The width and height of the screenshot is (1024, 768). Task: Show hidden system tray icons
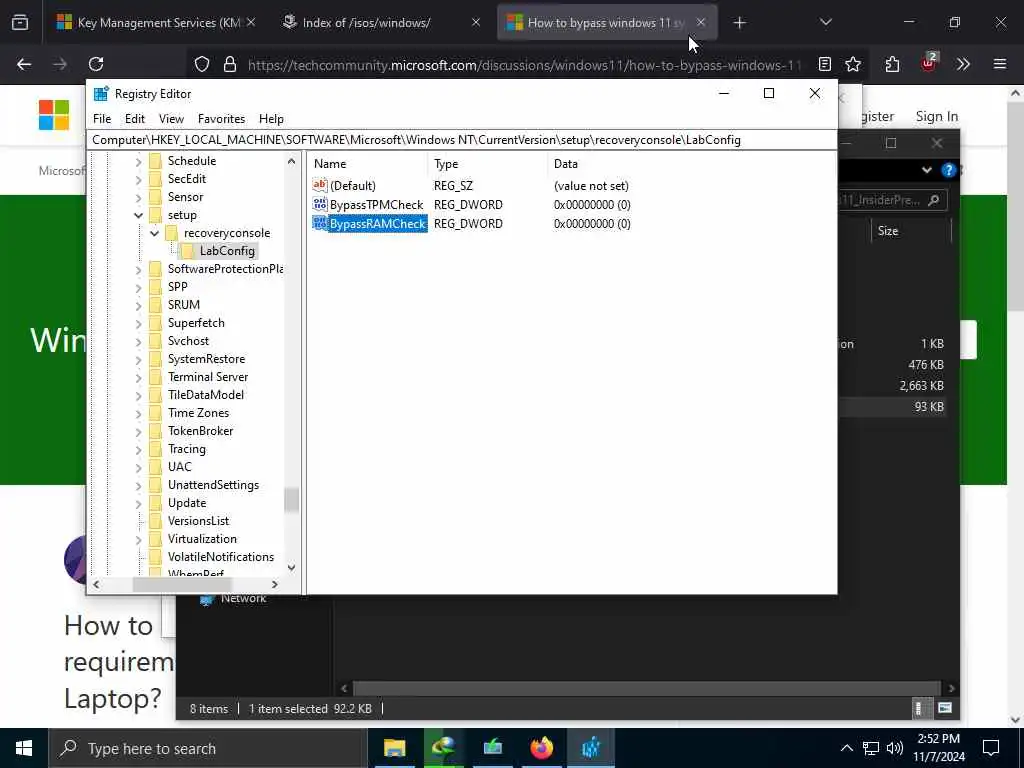coord(846,748)
